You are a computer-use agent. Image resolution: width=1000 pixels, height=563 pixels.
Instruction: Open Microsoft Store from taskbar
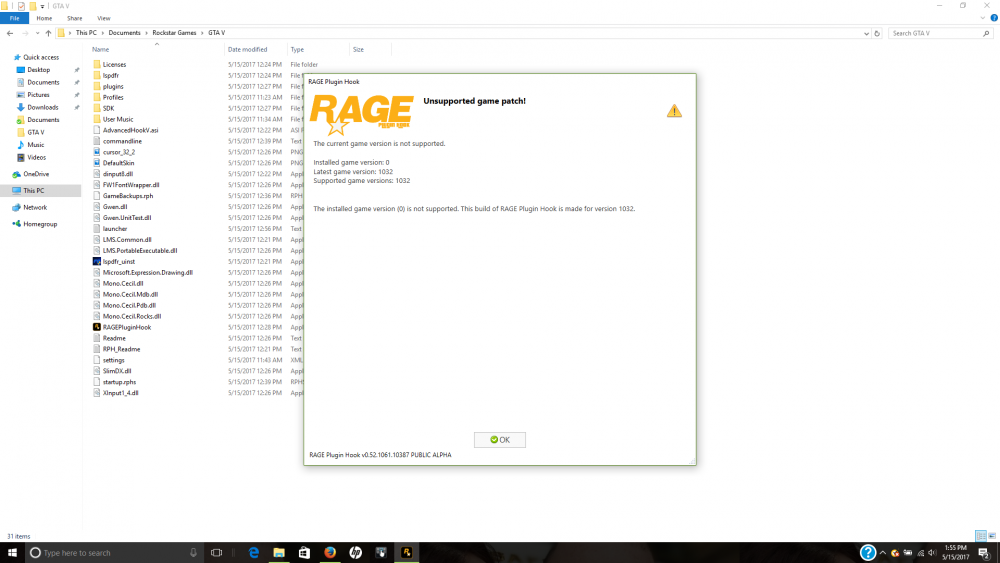(304, 553)
